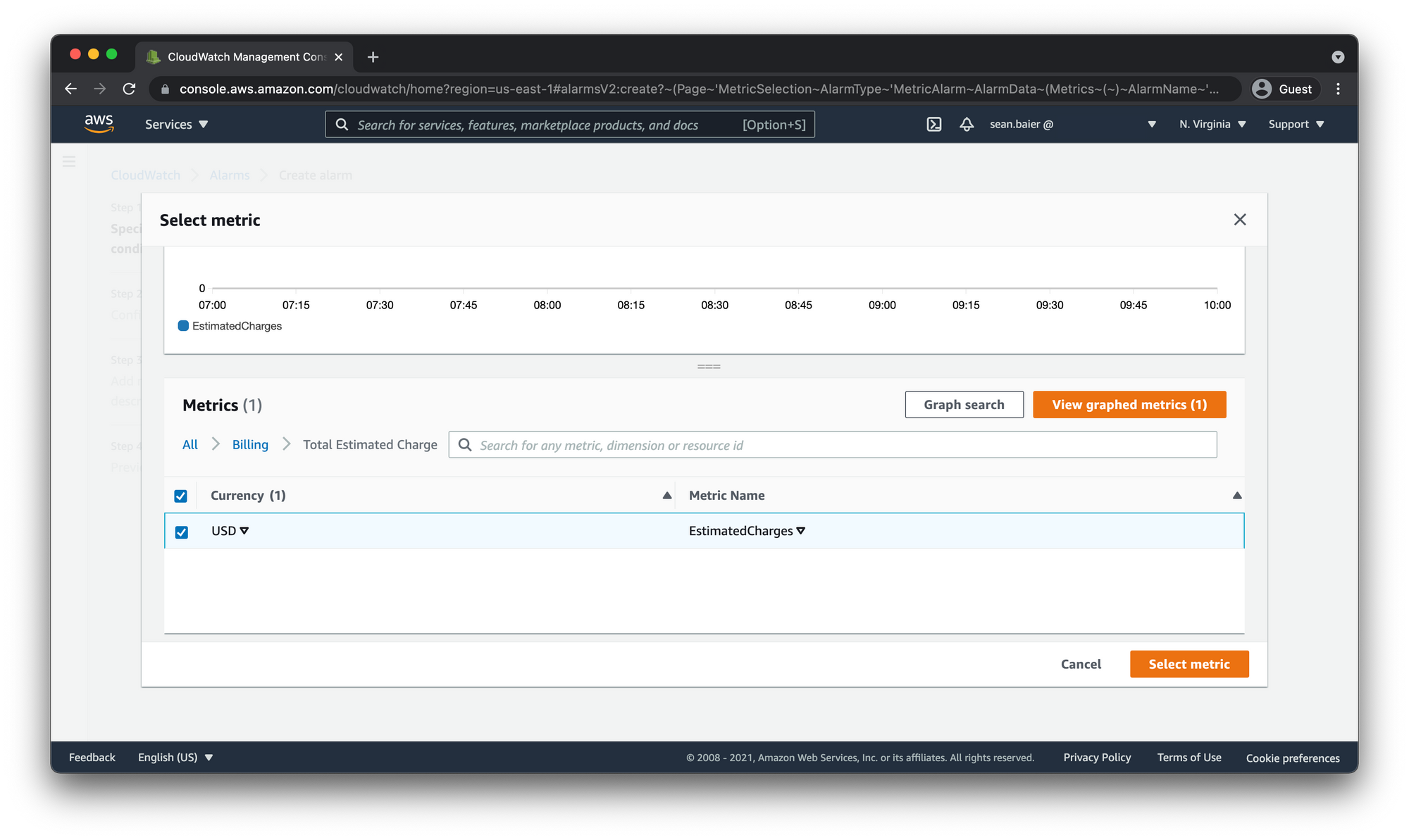Click the Billing breadcrumb link

point(250,444)
